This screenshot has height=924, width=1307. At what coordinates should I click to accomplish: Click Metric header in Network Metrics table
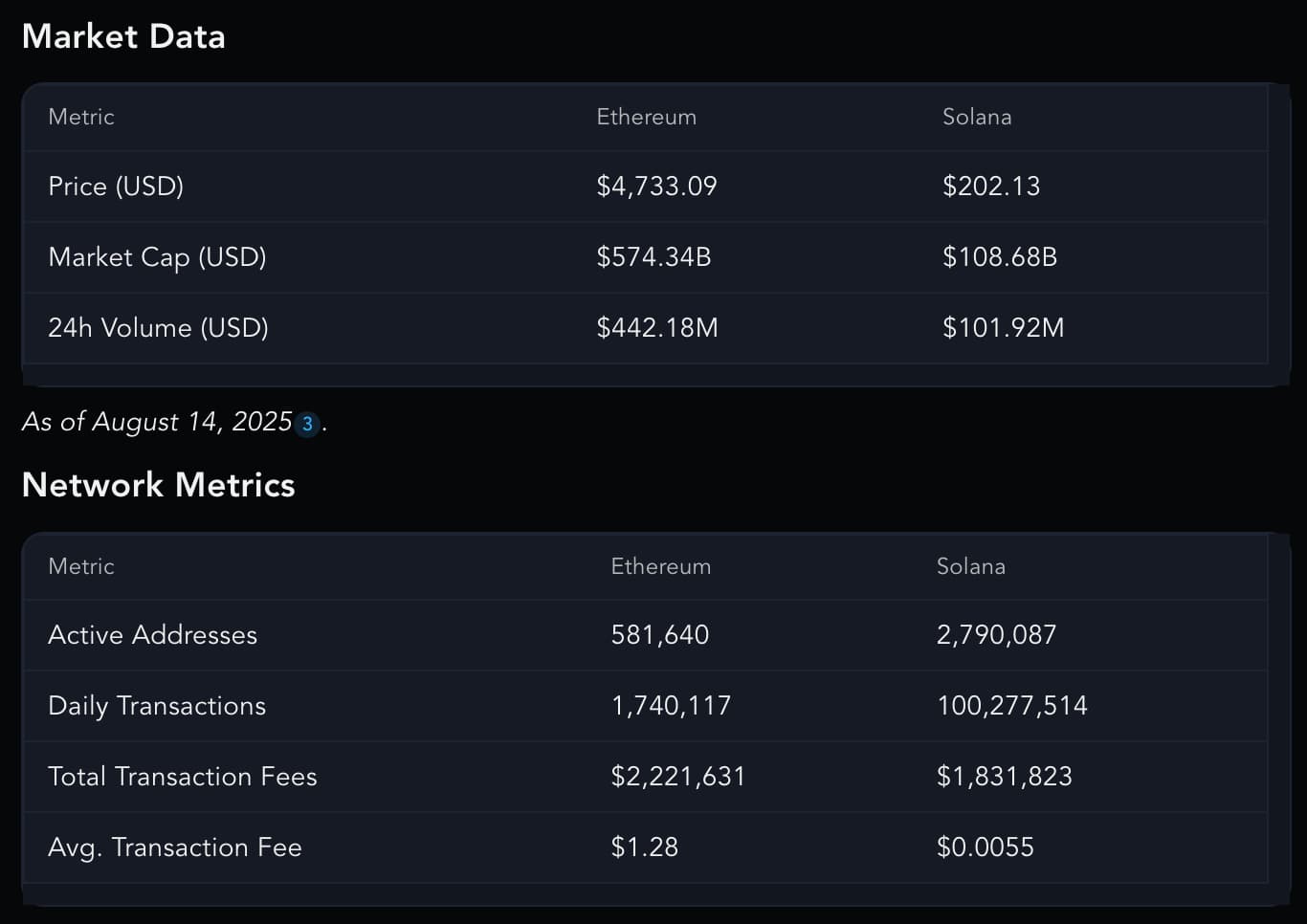(81, 566)
